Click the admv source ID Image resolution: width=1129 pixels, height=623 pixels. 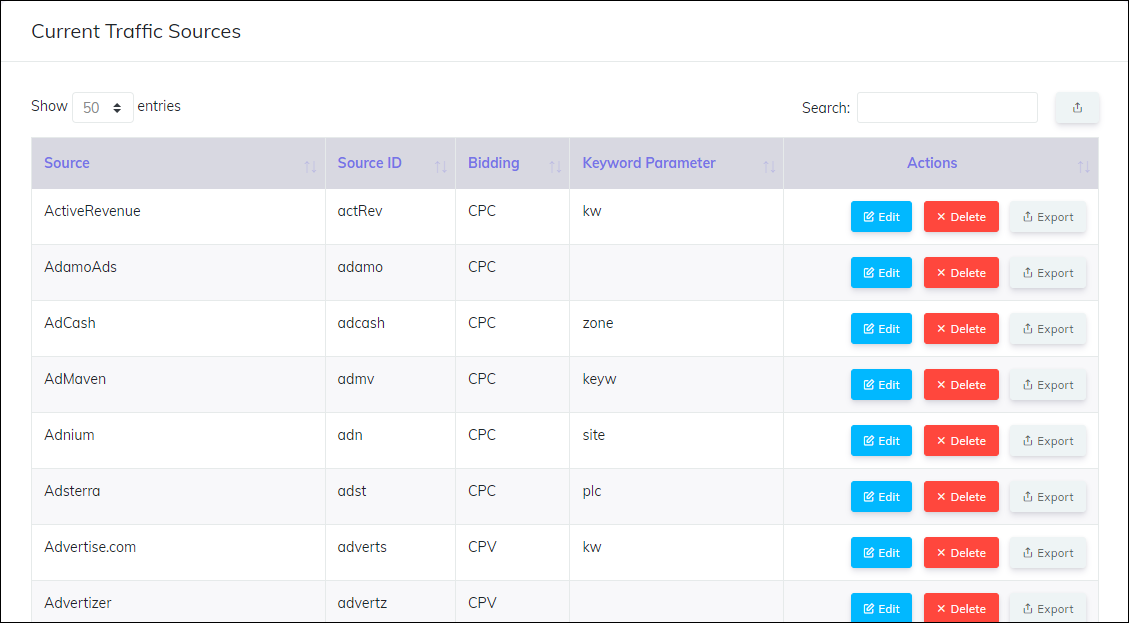click(356, 379)
